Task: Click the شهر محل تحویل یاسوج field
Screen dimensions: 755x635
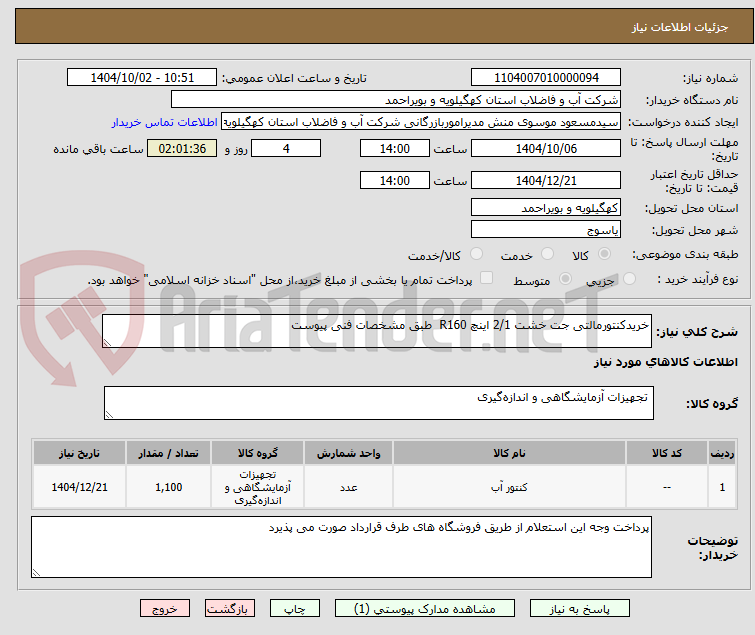Action: click(x=546, y=230)
